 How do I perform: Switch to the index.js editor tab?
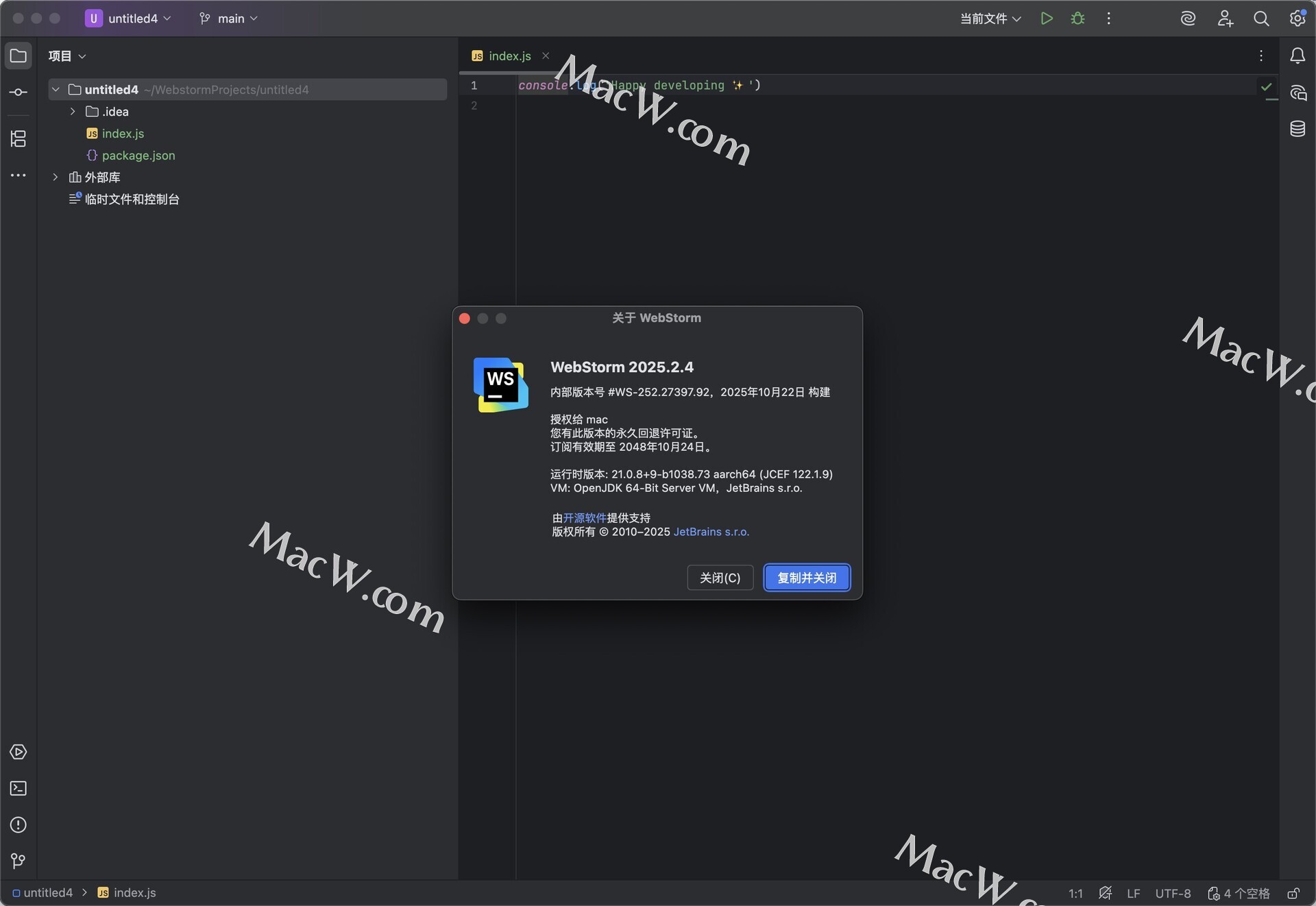(509, 56)
